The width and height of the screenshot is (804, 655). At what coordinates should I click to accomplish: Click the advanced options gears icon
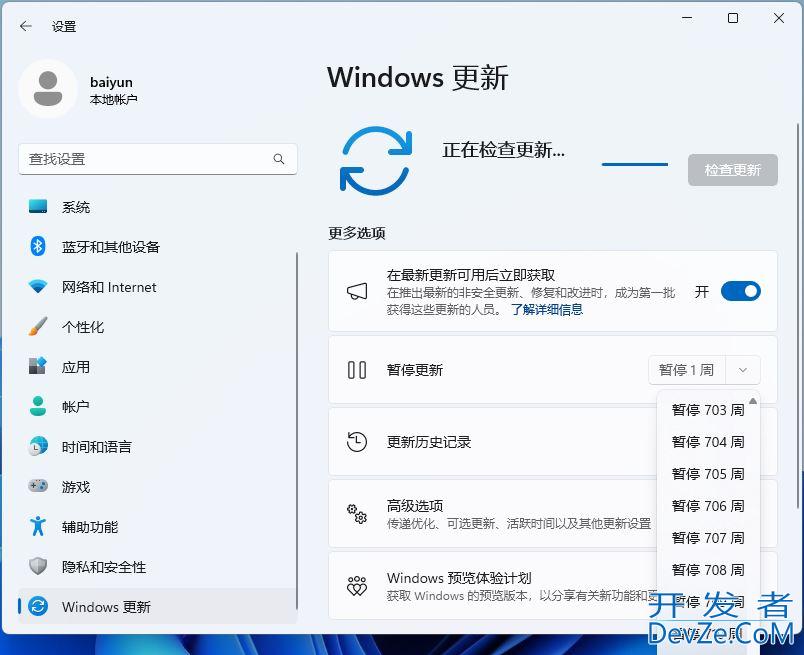pos(357,514)
